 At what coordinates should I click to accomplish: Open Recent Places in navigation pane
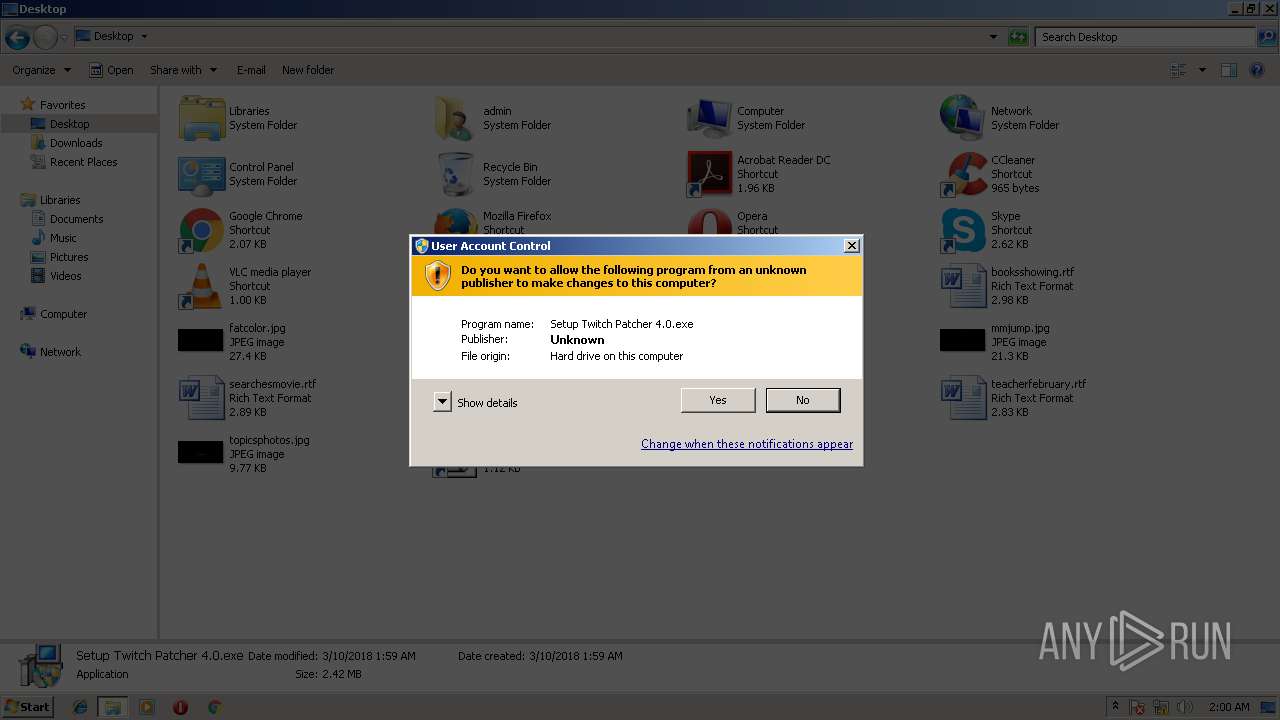point(83,162)
